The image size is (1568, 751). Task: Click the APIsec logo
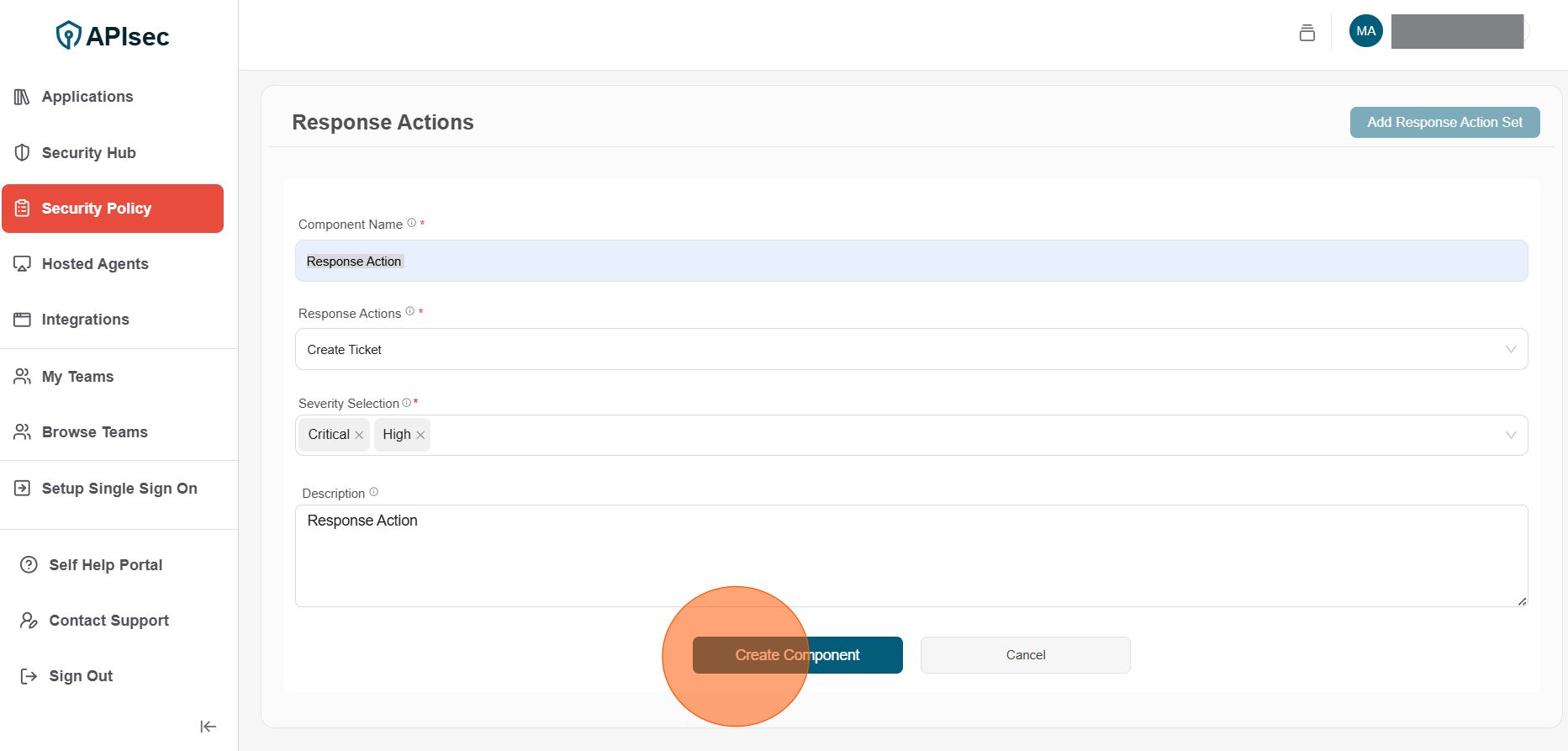click(x=113, y=35)
